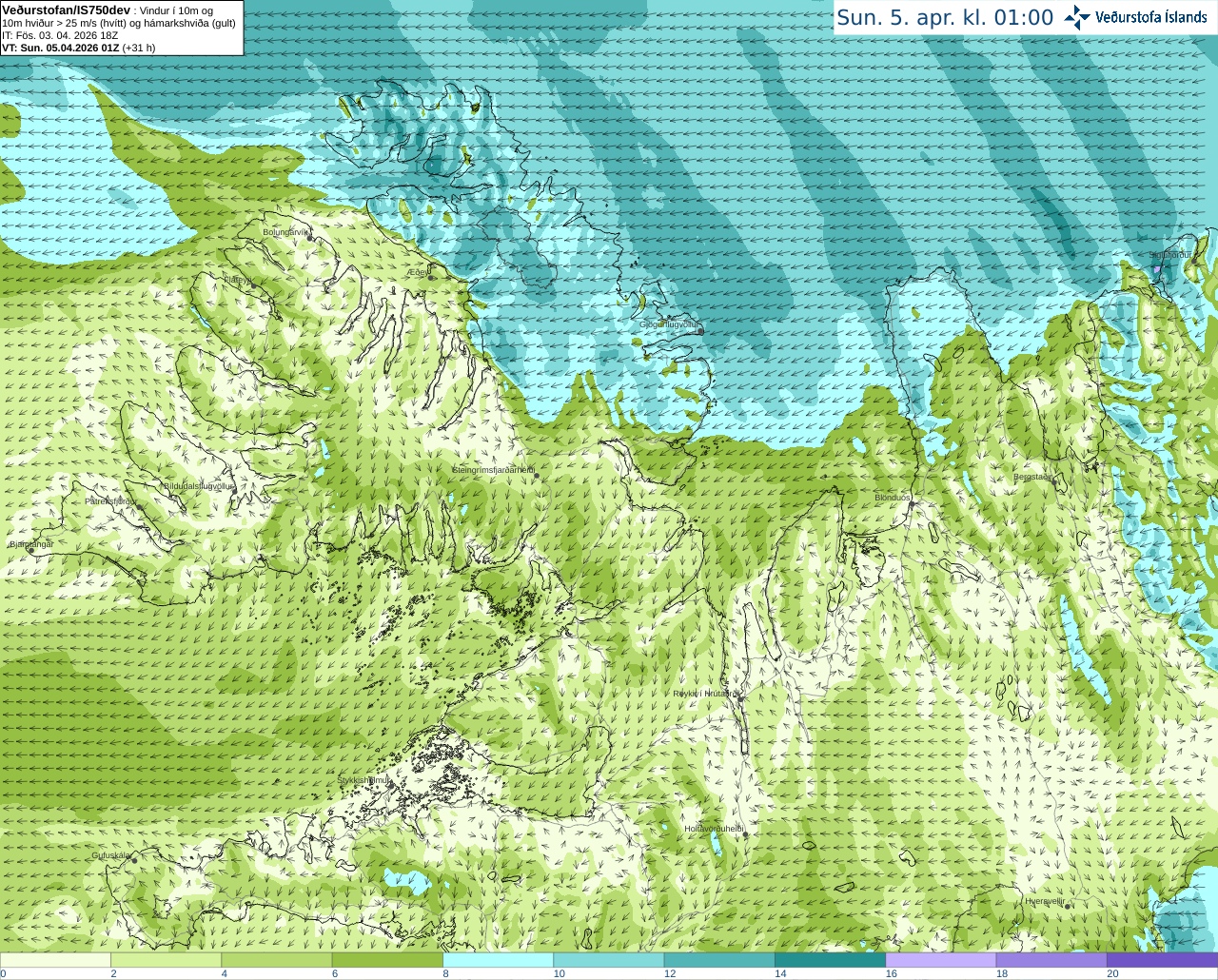The image size is (1218, 980).
Task: Click the 'Sun. 5. apr. kl. 01:00' date header
Action: pos(945,18)
